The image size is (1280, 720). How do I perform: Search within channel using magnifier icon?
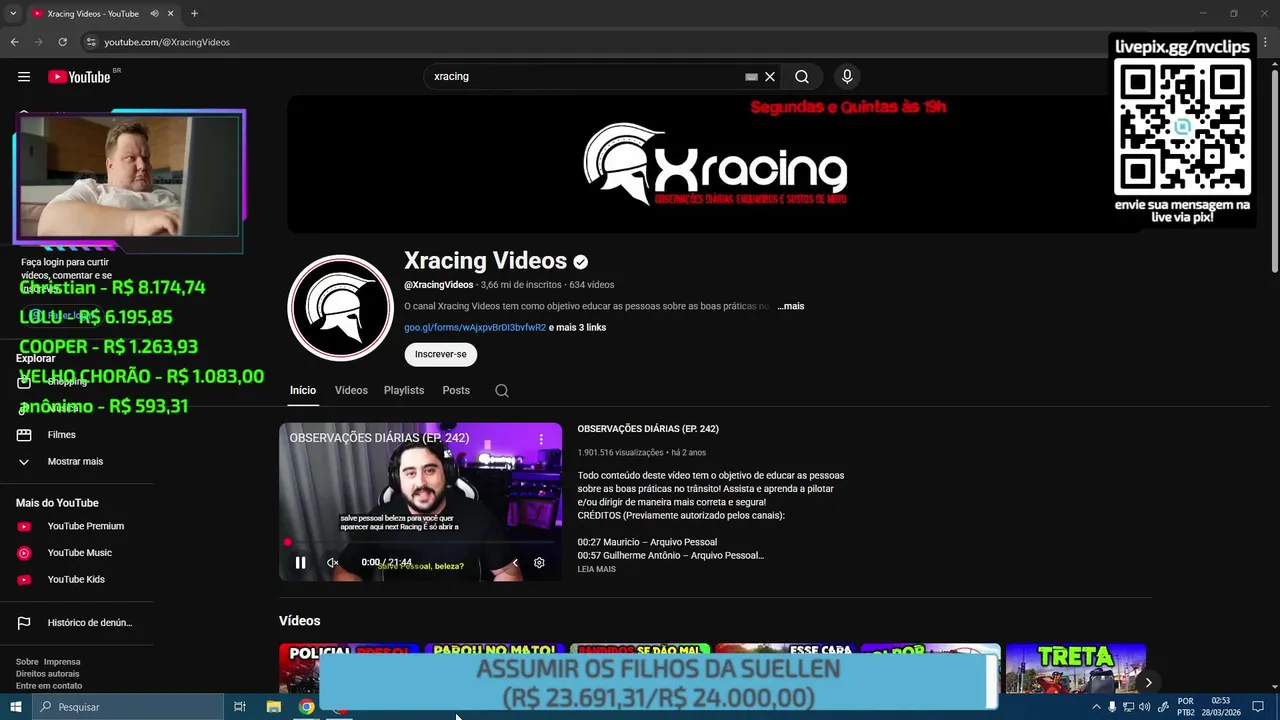502,391
